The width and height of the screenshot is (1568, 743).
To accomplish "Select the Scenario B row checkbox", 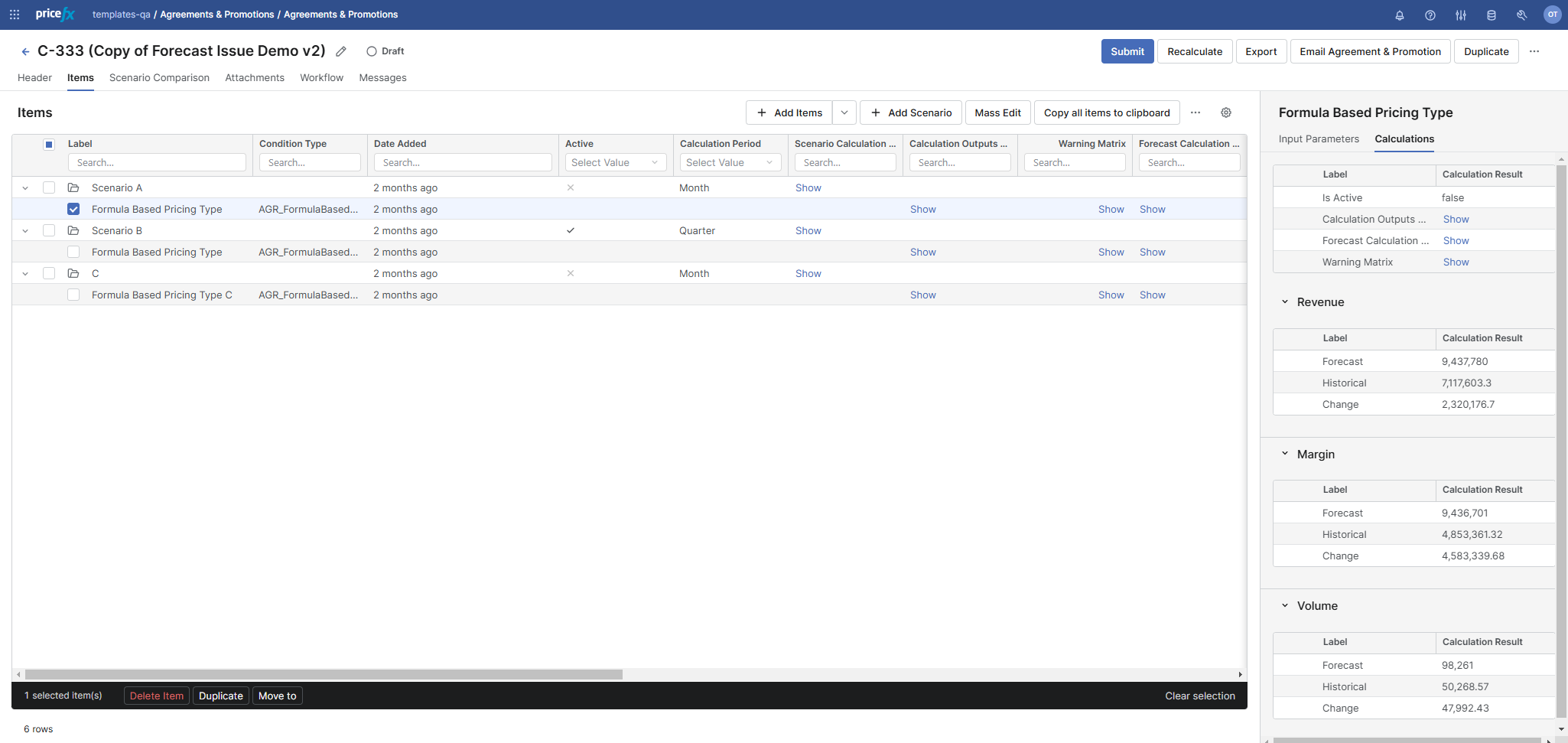I will tap(49, 230).
